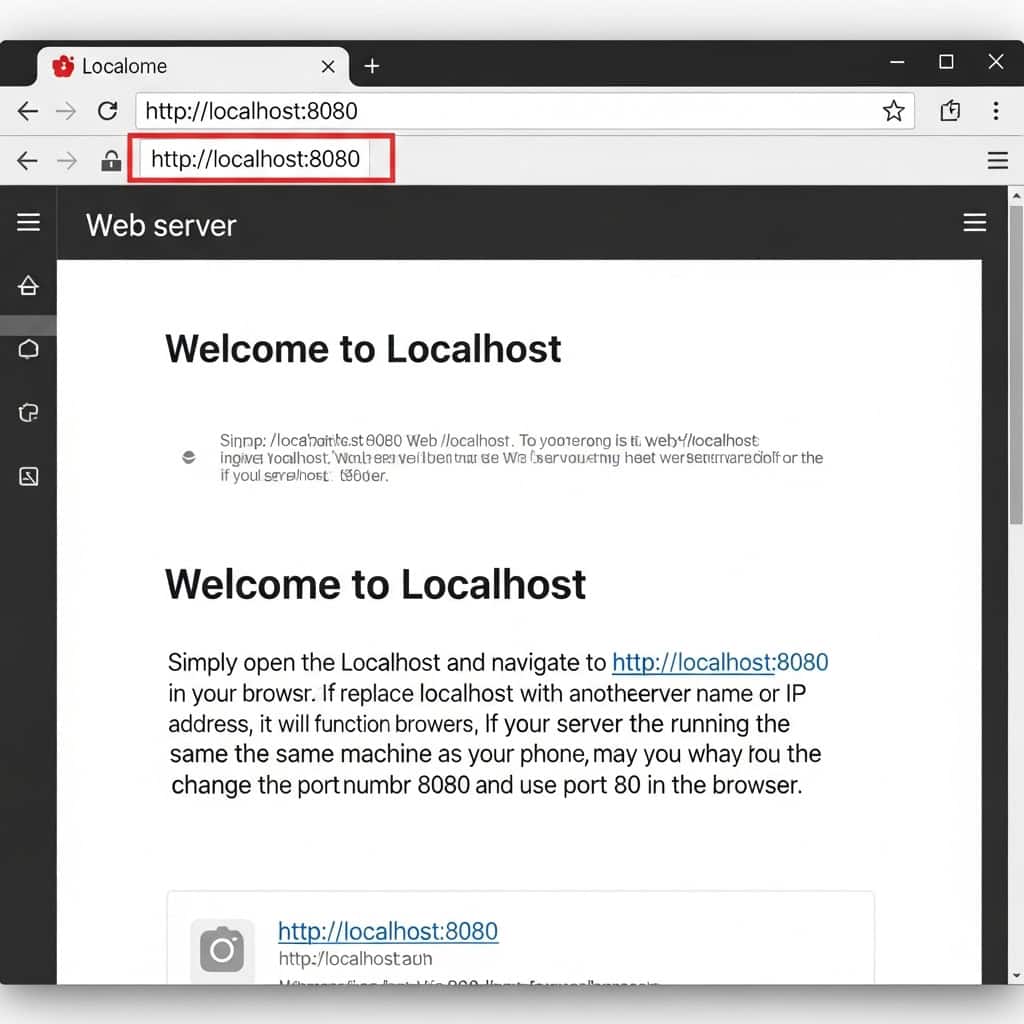Click the camera icon in the bottom card
The height and width of the screenshot is (1024, 1024).
(222, 948)
